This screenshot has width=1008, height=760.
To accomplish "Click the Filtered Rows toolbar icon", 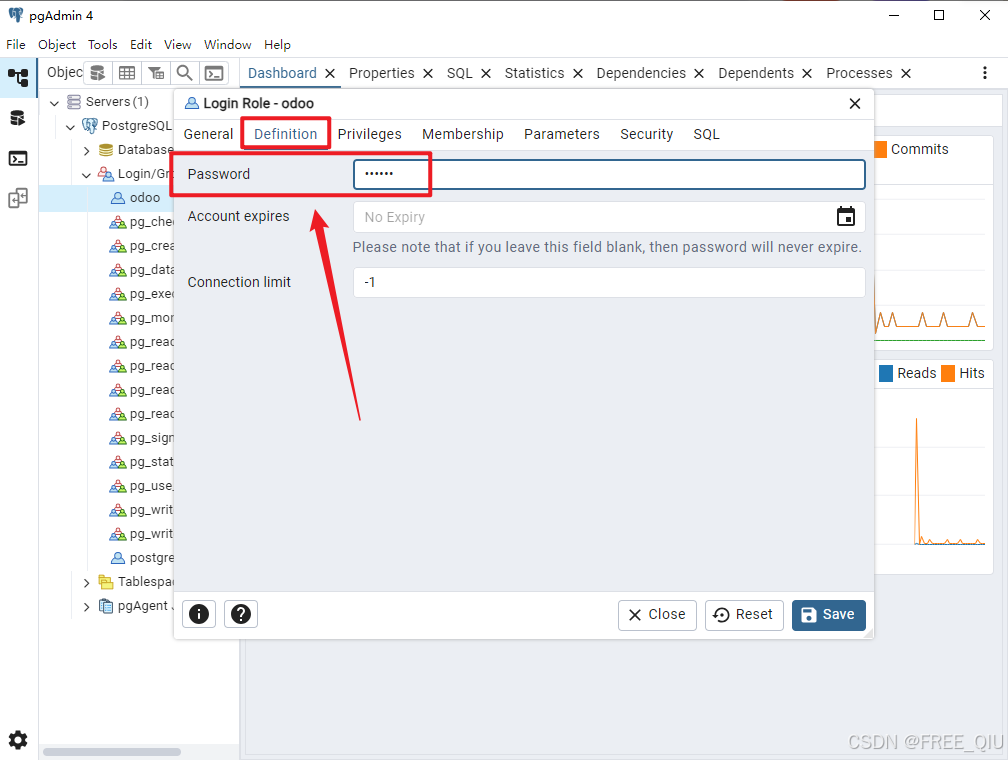I will (x=156, y=73).
